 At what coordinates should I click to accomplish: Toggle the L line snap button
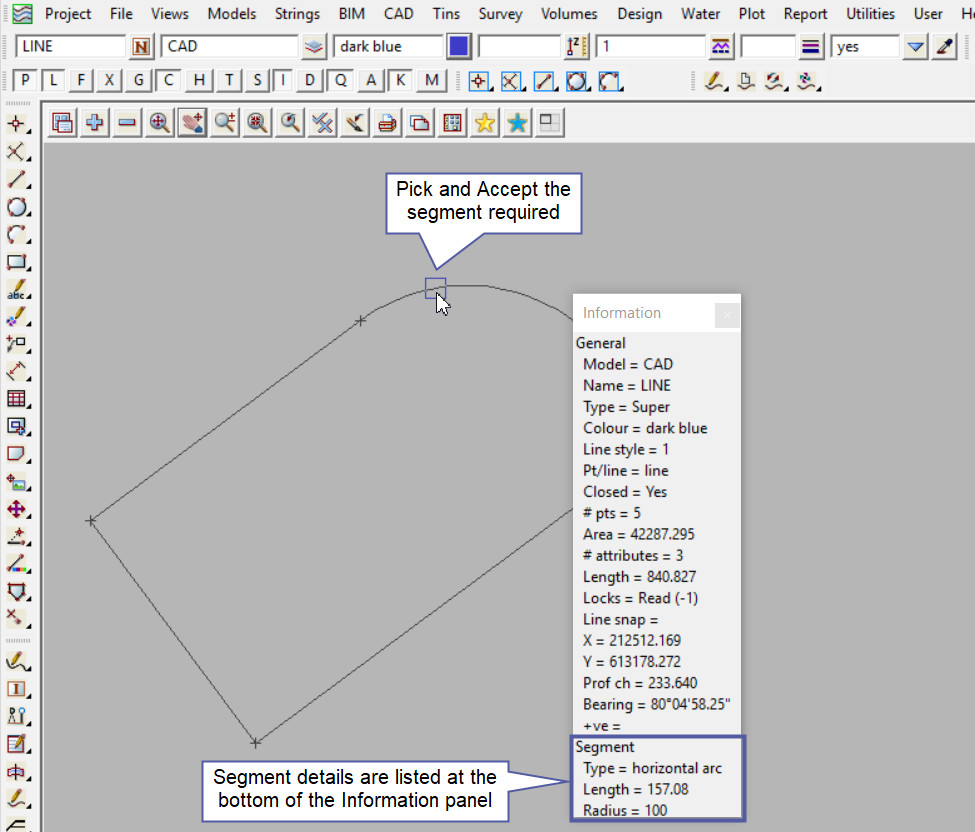point(54,81)
